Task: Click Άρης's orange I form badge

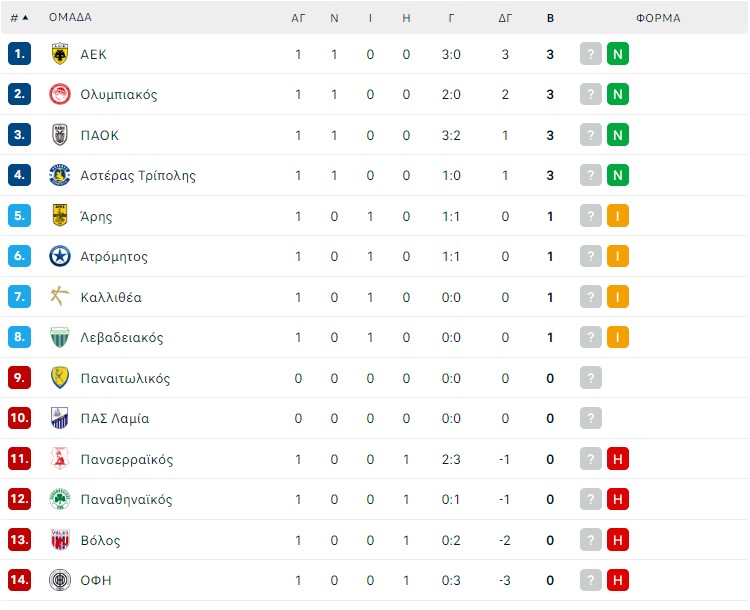Action: coord(618,216)
